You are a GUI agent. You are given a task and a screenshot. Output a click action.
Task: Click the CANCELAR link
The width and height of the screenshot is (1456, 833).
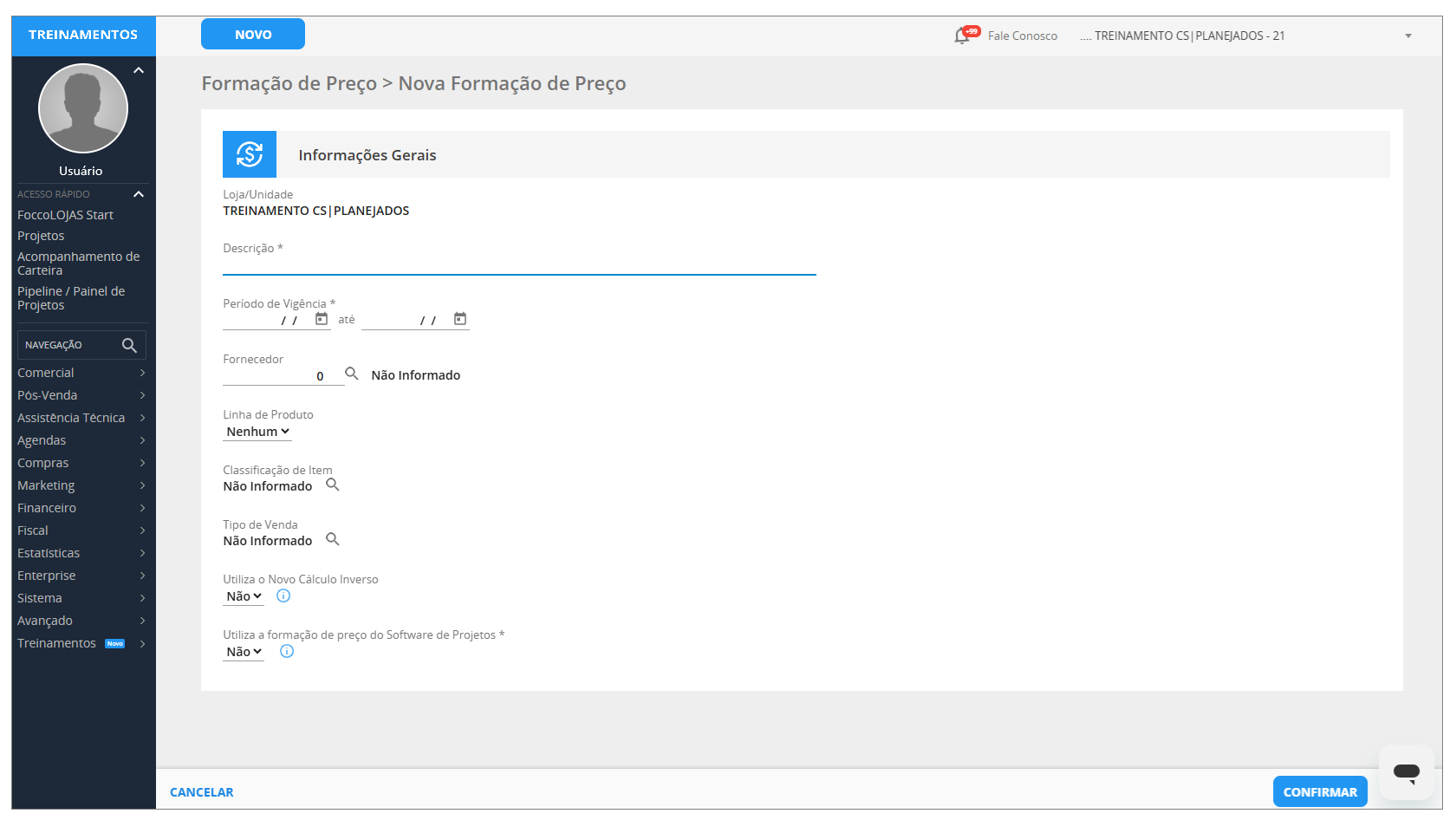click(202, 792)
